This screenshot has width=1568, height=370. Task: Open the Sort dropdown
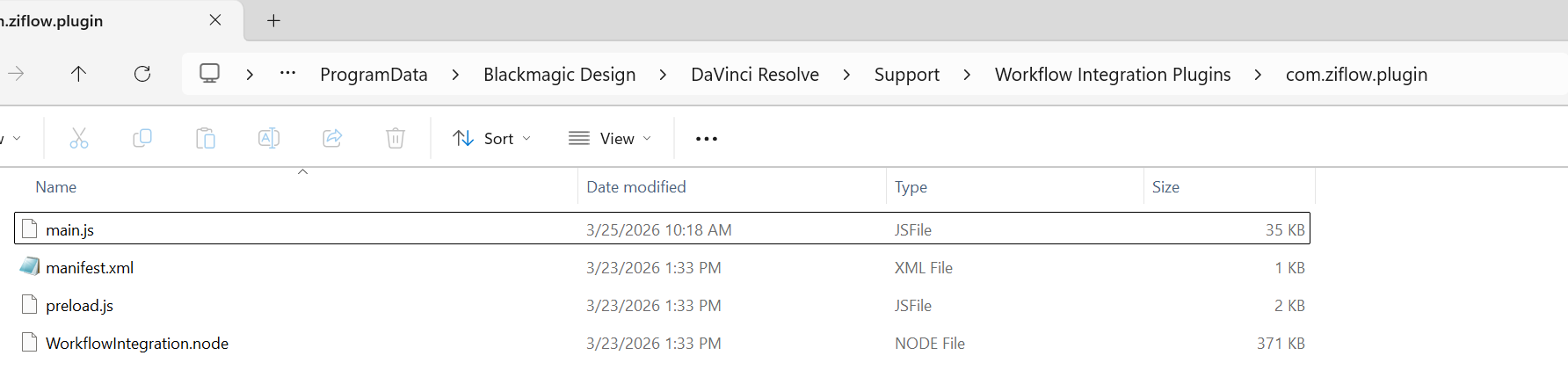[491, 138]
